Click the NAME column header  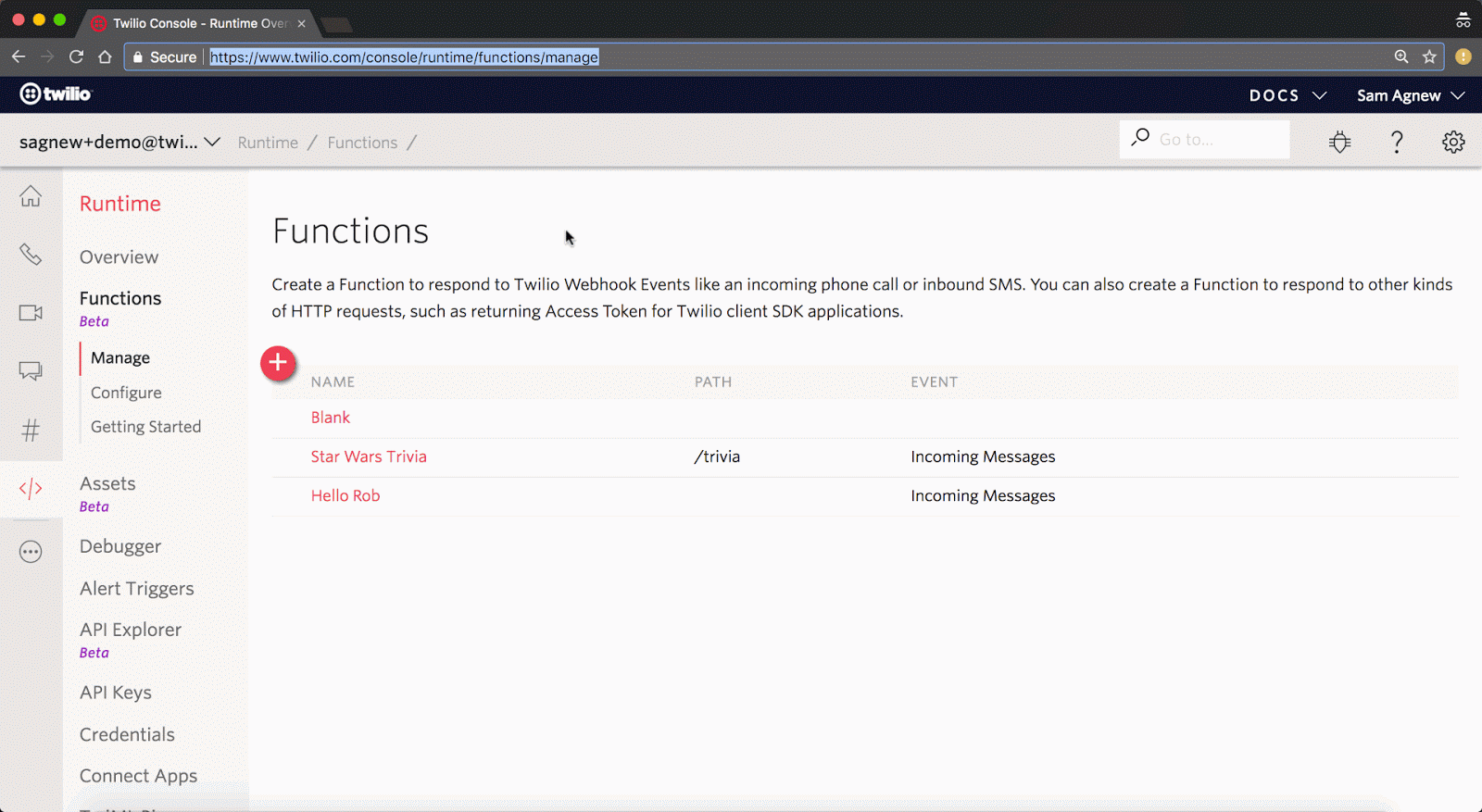(333, 381)
